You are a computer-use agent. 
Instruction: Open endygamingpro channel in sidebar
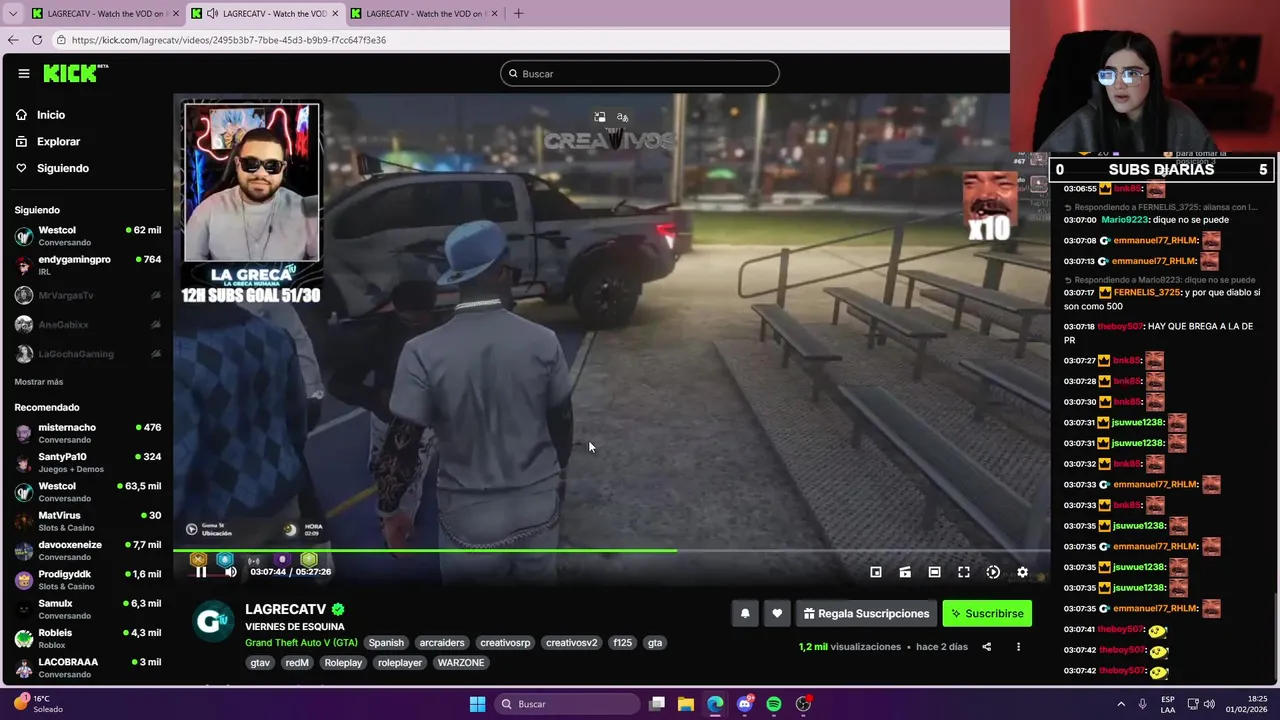coord(88,265)
